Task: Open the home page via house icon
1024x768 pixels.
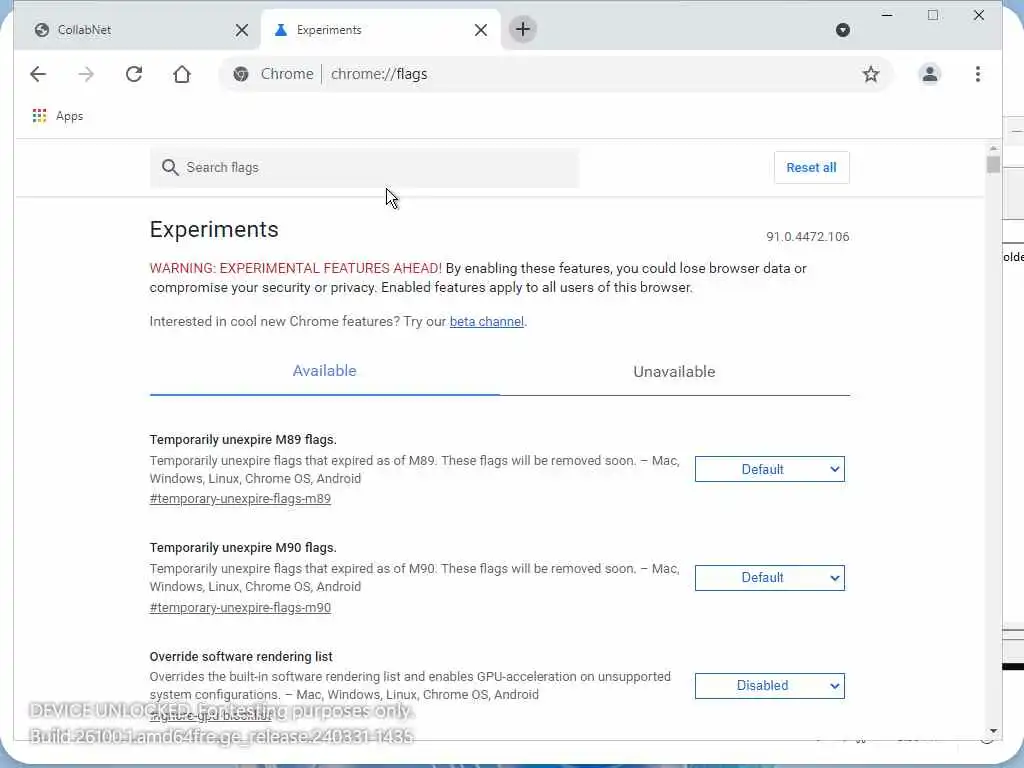Action: [182, 74]
